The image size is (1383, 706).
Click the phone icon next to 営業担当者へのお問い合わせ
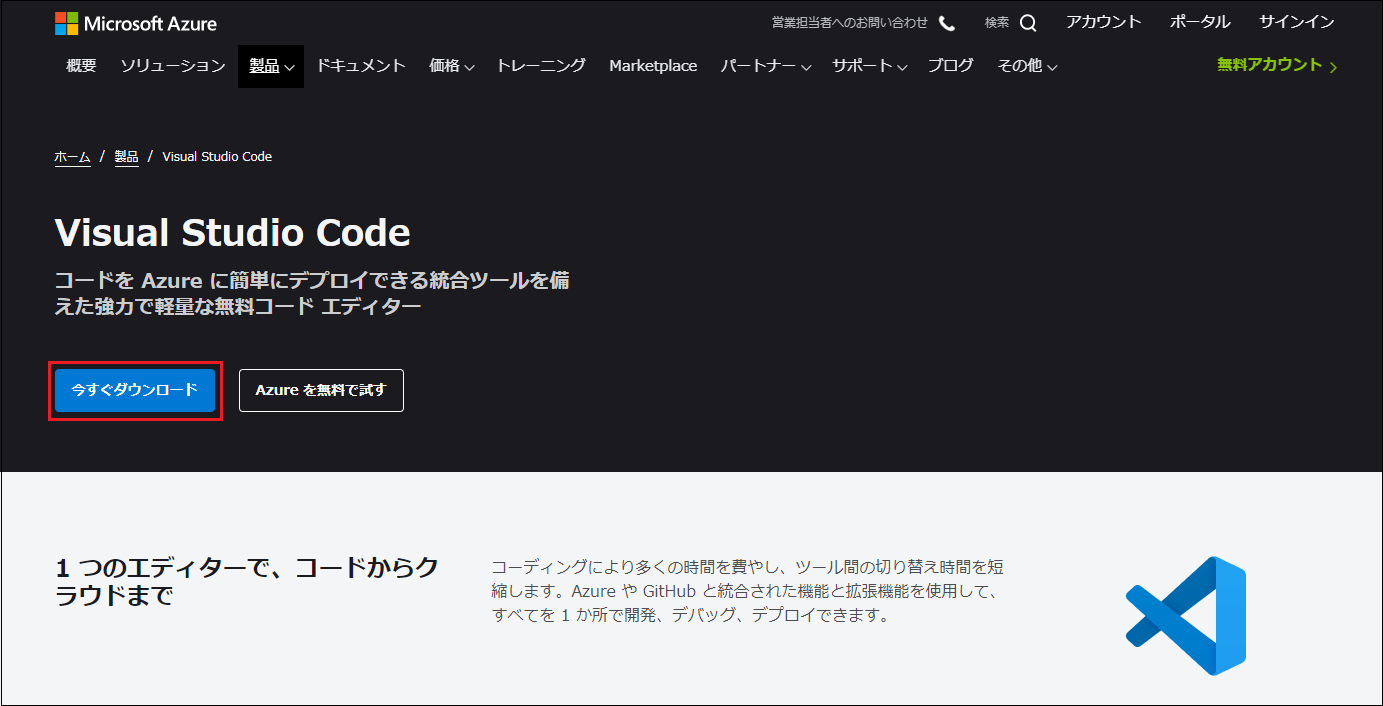947,23
